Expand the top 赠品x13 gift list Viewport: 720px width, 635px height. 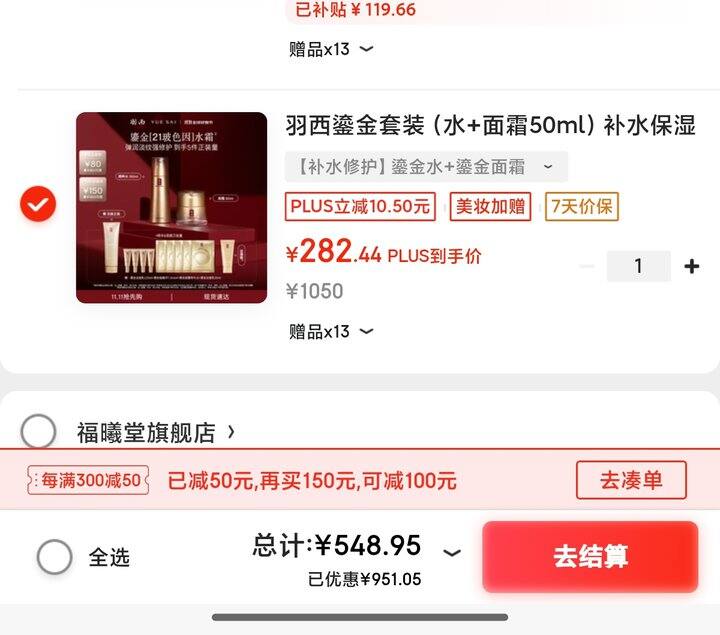pos(331,49)
